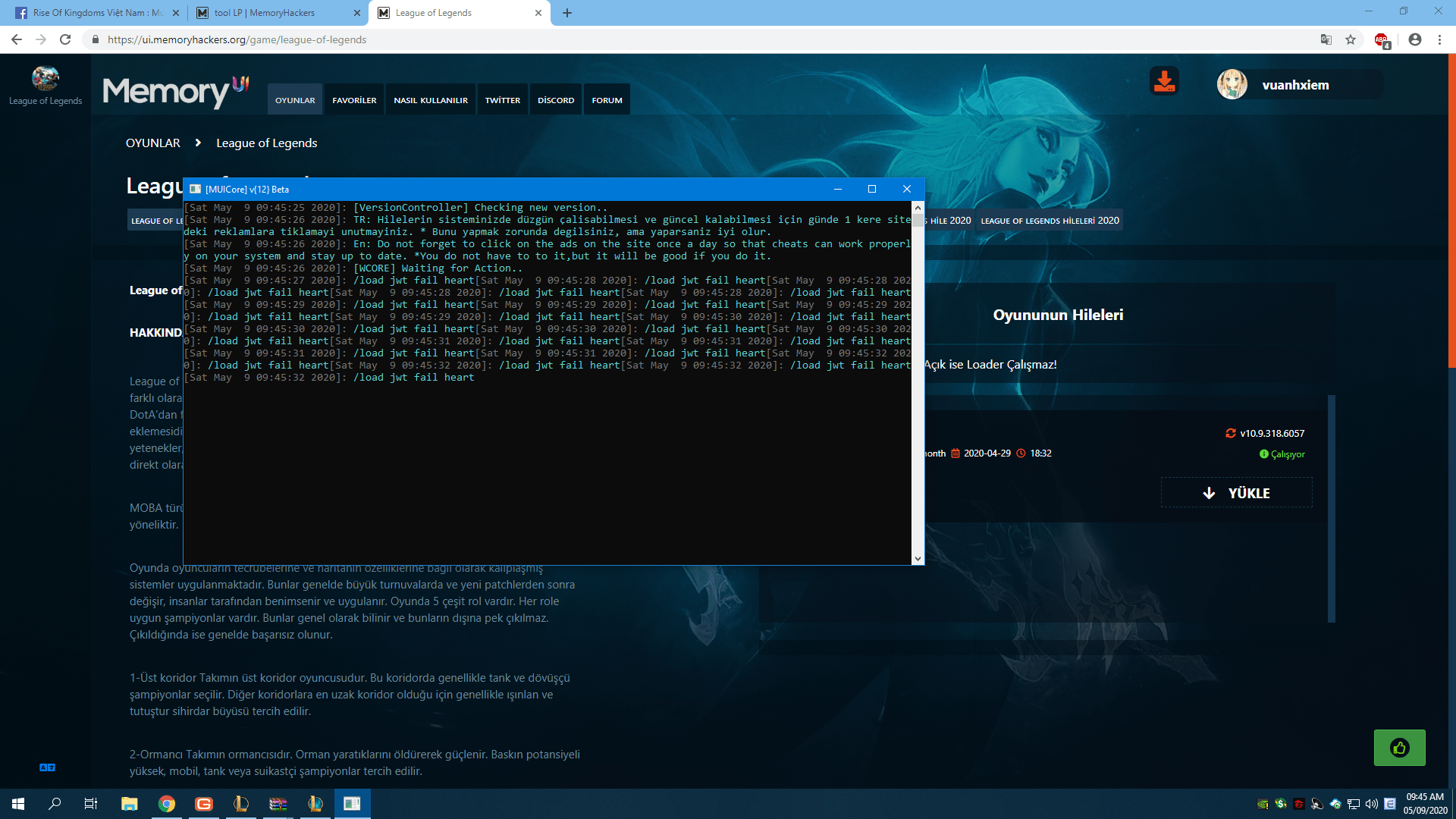Open the FAVORİLER nav menu item
The image size is (1456, 819).
pos(354,100)
